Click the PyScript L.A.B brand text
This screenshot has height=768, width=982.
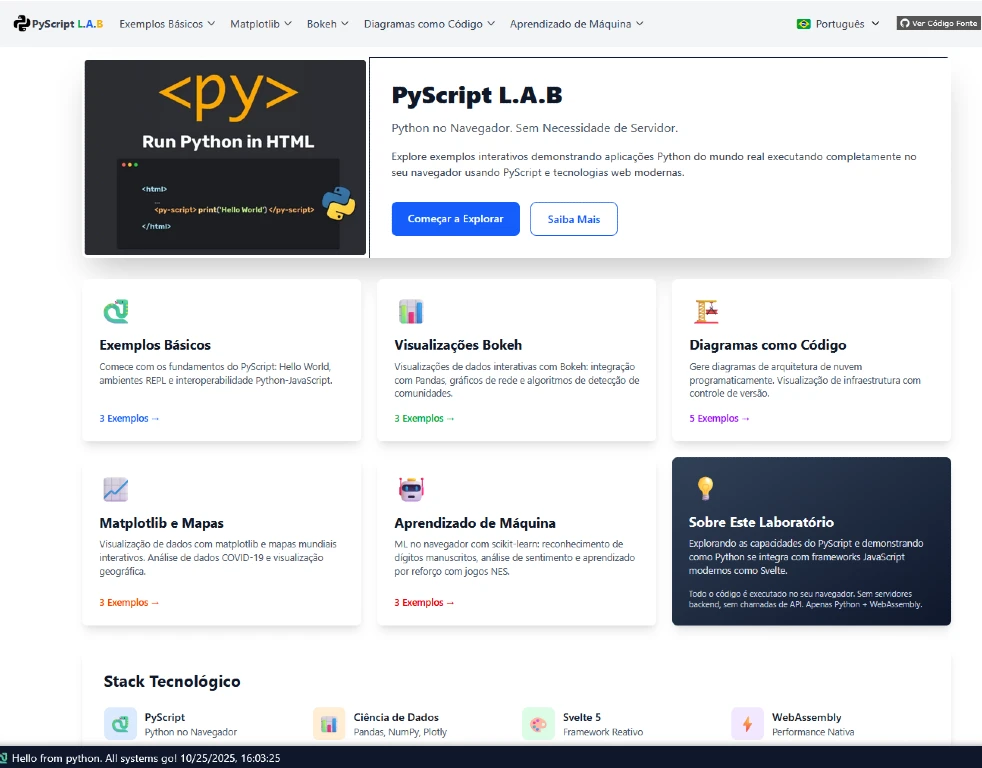[x=68, y=24]
